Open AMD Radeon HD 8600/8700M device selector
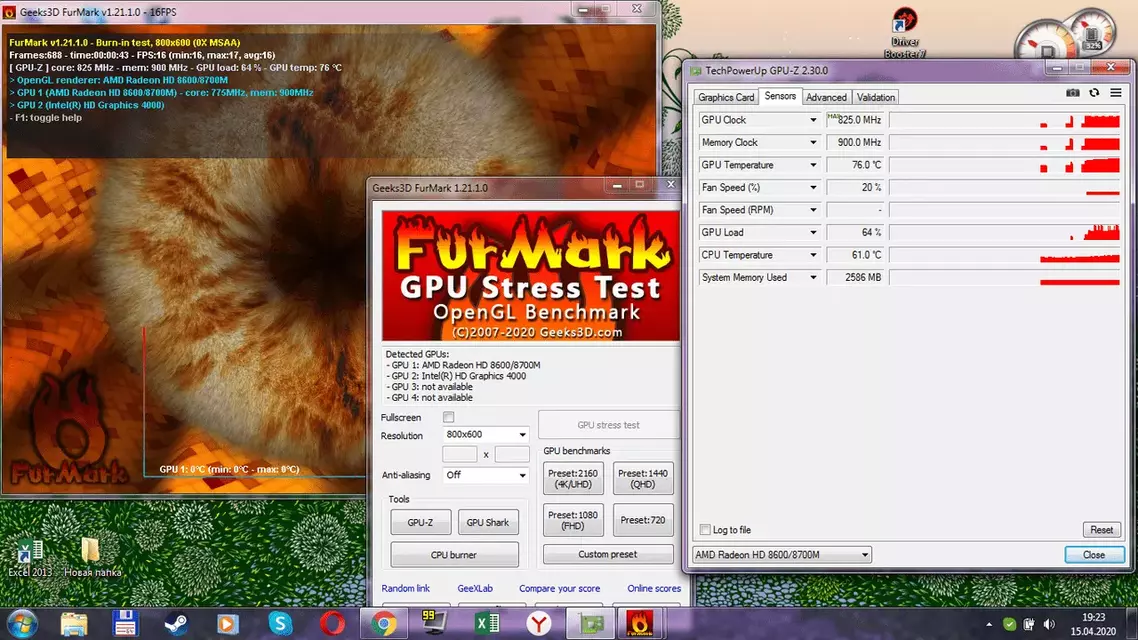1138x640 pixels. click(782, 554)
